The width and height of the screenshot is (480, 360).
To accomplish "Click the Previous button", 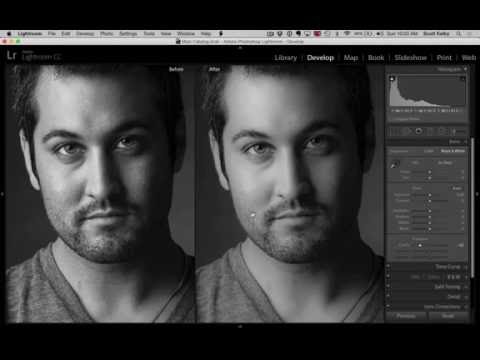I will [406, 316].
